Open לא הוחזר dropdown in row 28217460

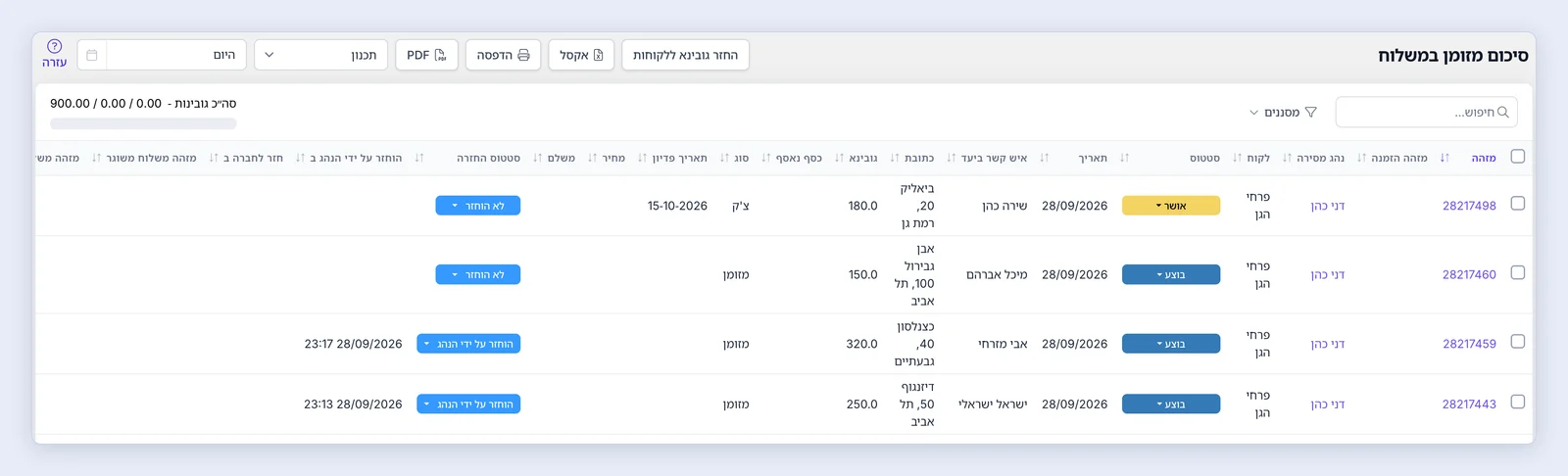tap(478, 275)
